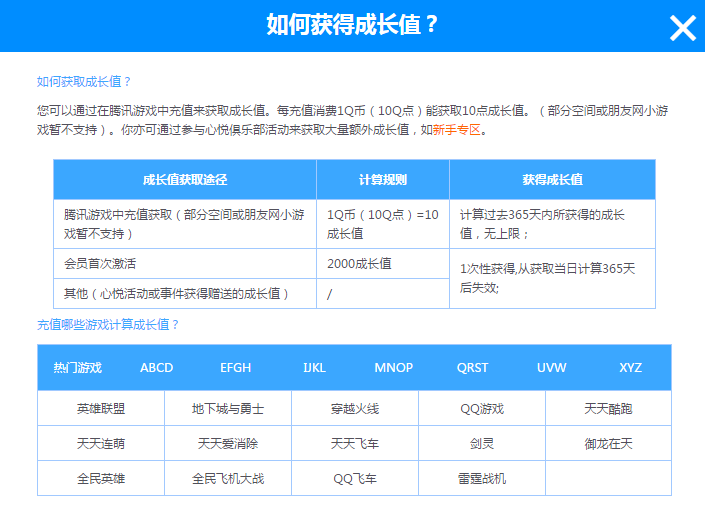Click the 2000成长值 table cell
The image size is (705, 508).
point(383,263)
